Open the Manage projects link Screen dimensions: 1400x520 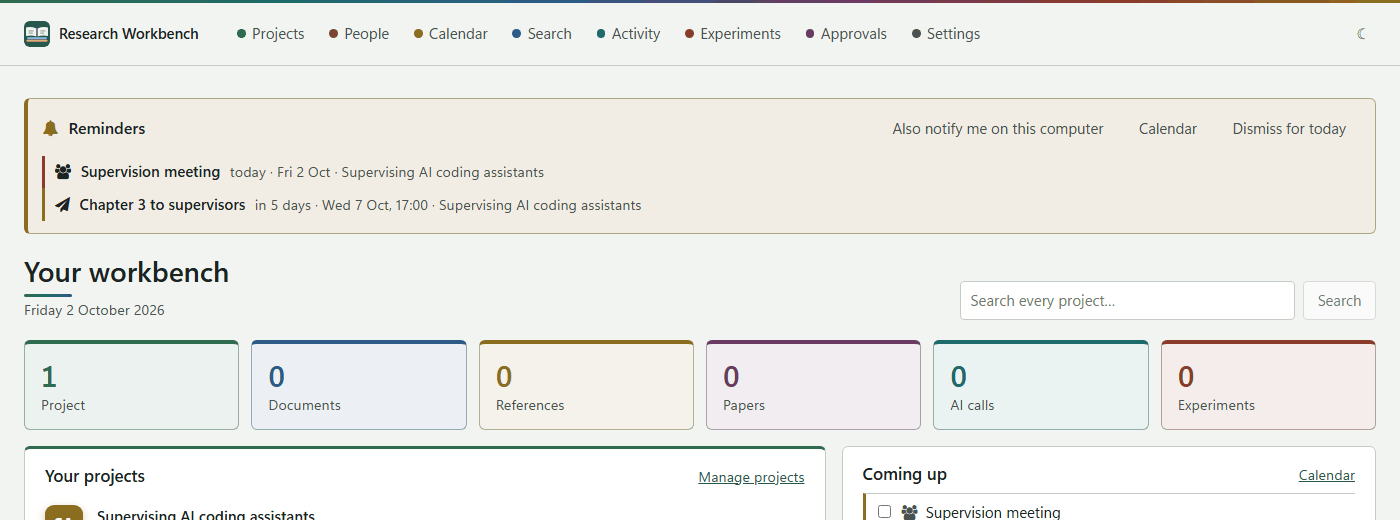[751, 478]
